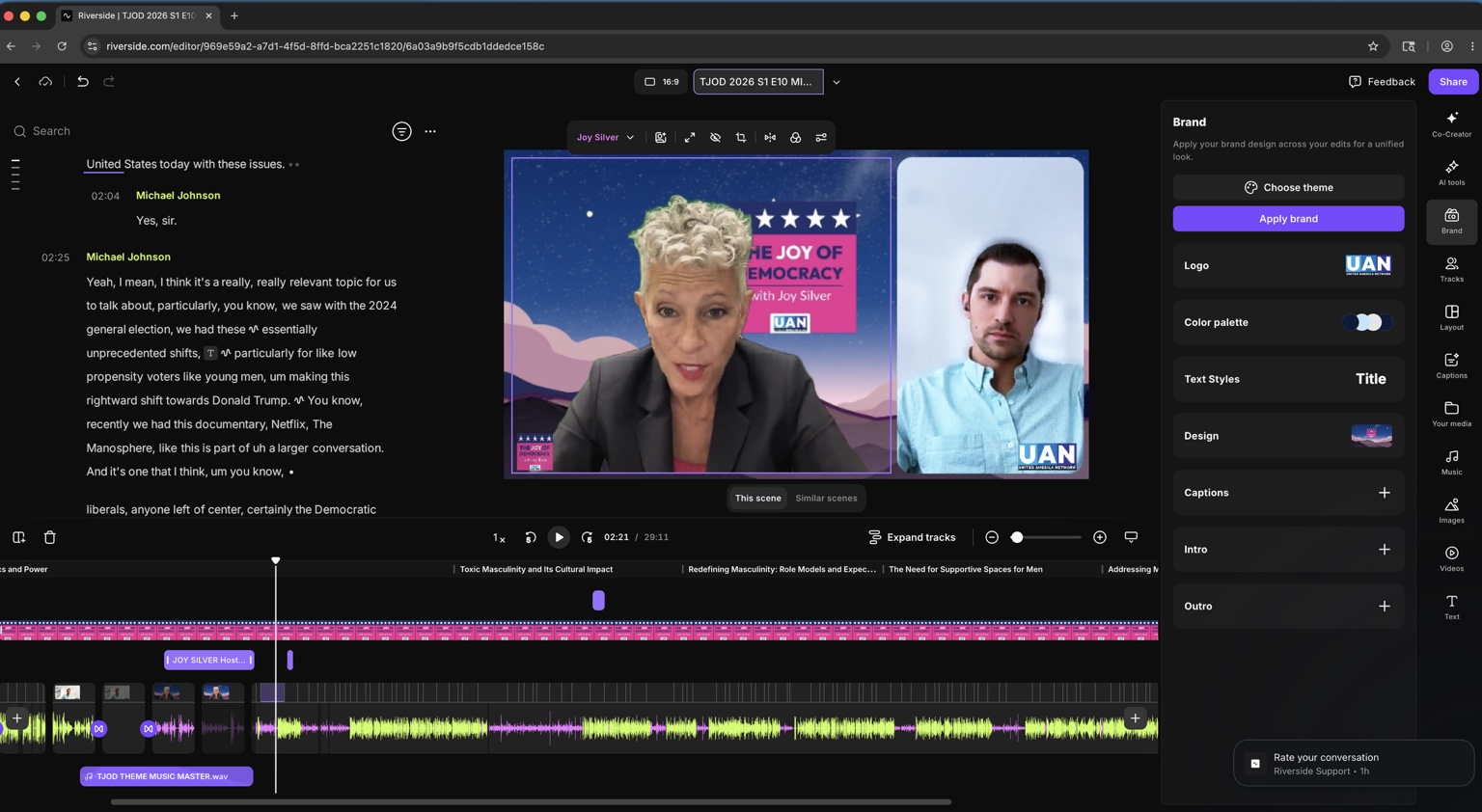Click the AI background icon in video toolbar
The width and height of the screenshot is (1482, 812).
(661, 138)
